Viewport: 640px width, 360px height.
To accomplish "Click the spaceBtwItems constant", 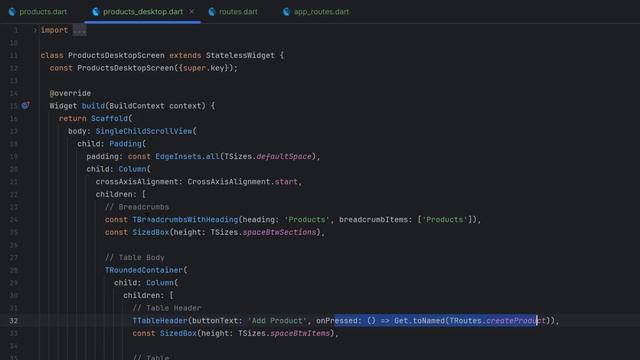I will click(300, 333).
